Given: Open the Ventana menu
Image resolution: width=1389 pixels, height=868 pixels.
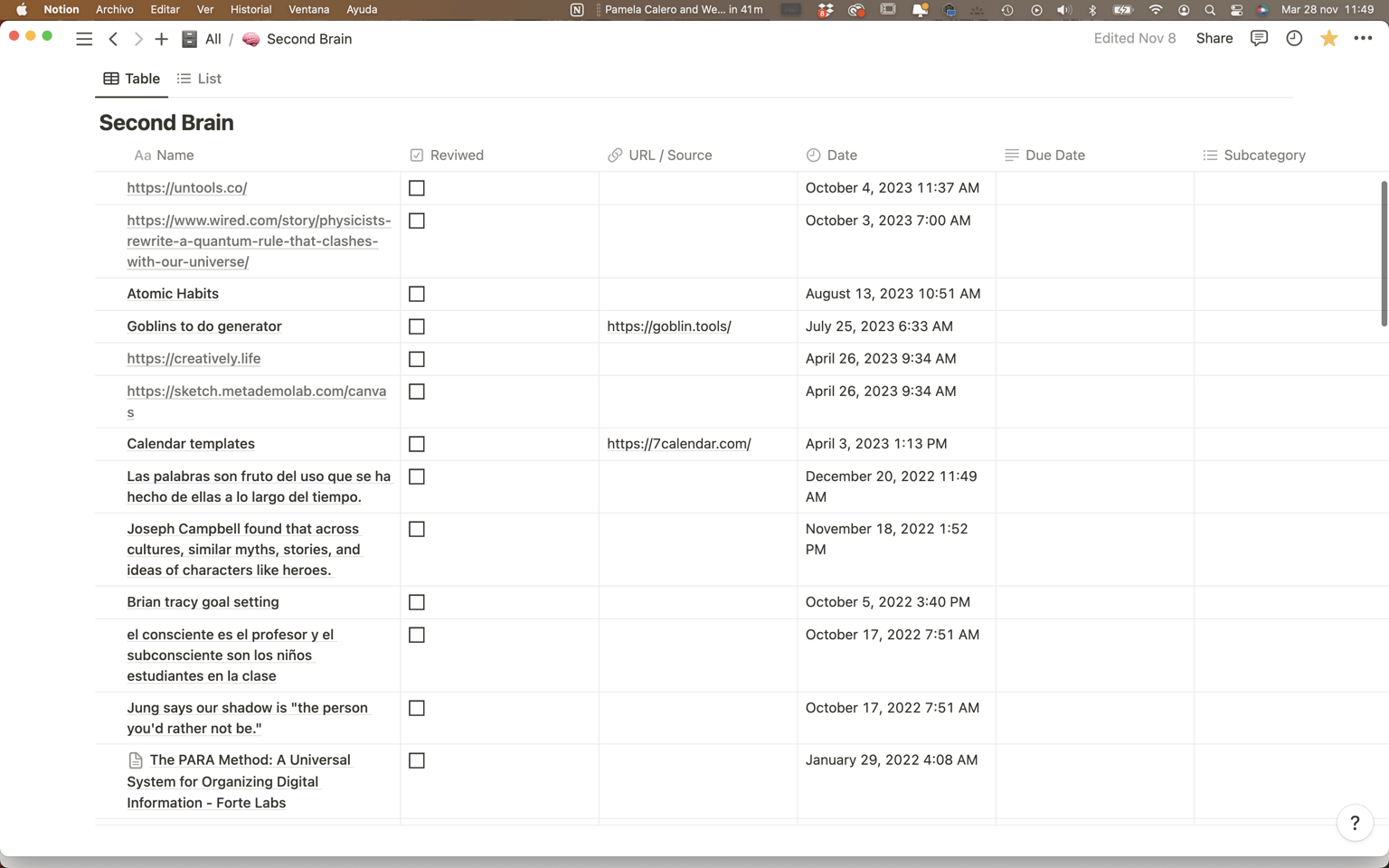Looking at the screenshot, I should (x=308, y=9).
